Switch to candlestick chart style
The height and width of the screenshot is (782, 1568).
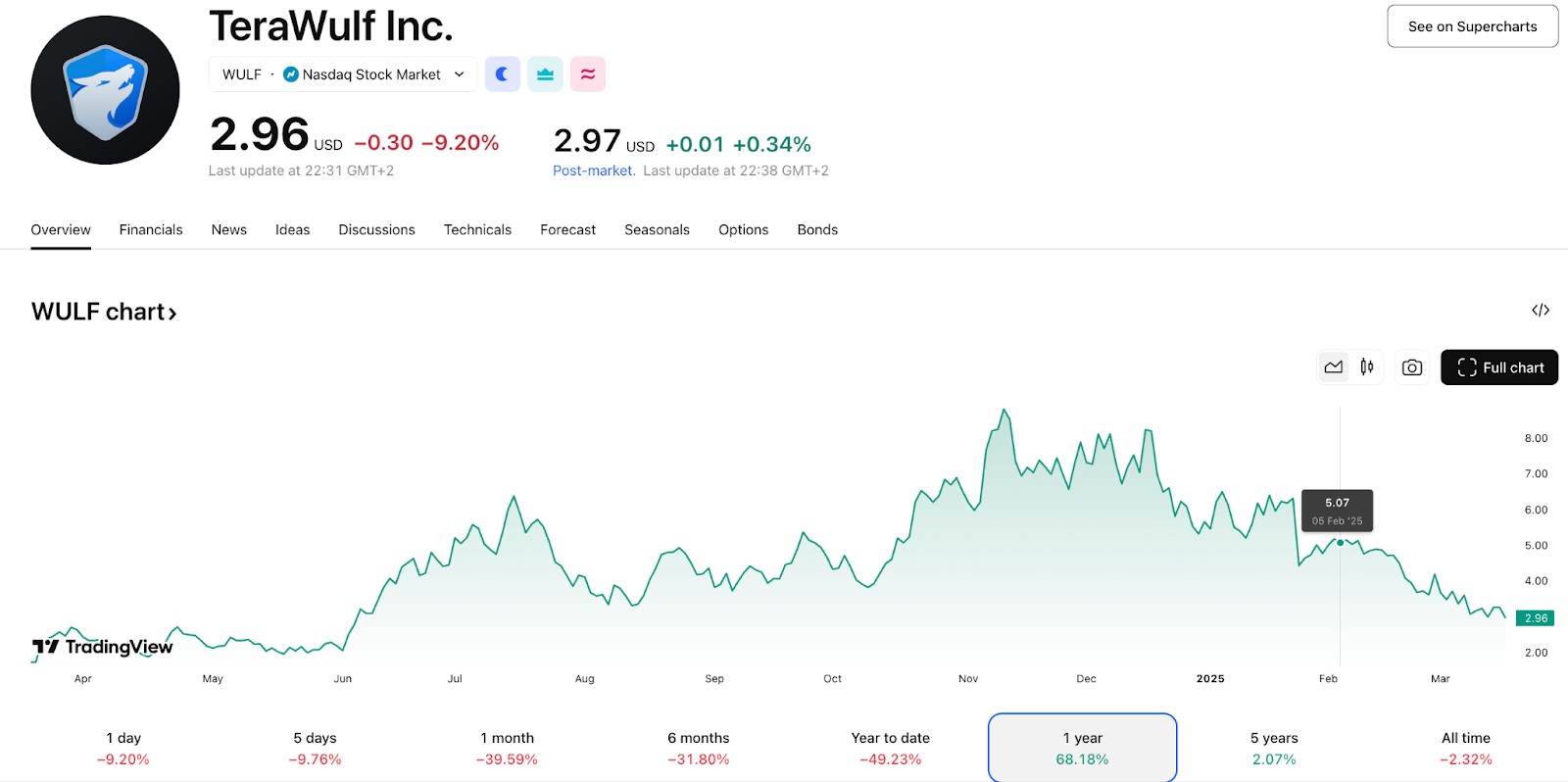pyautogui.click(x=1367, y=367)
